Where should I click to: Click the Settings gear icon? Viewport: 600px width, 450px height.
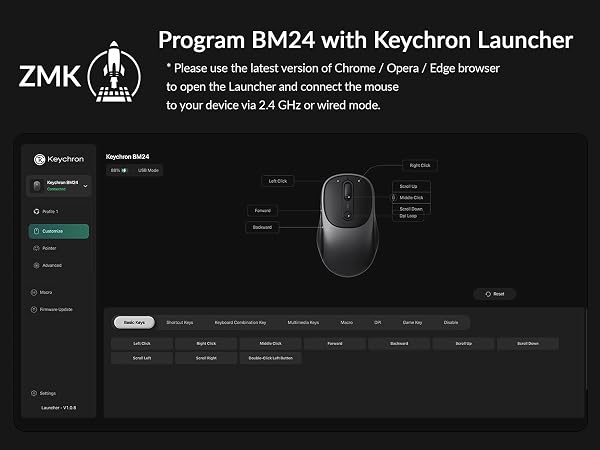click(33, 393)
